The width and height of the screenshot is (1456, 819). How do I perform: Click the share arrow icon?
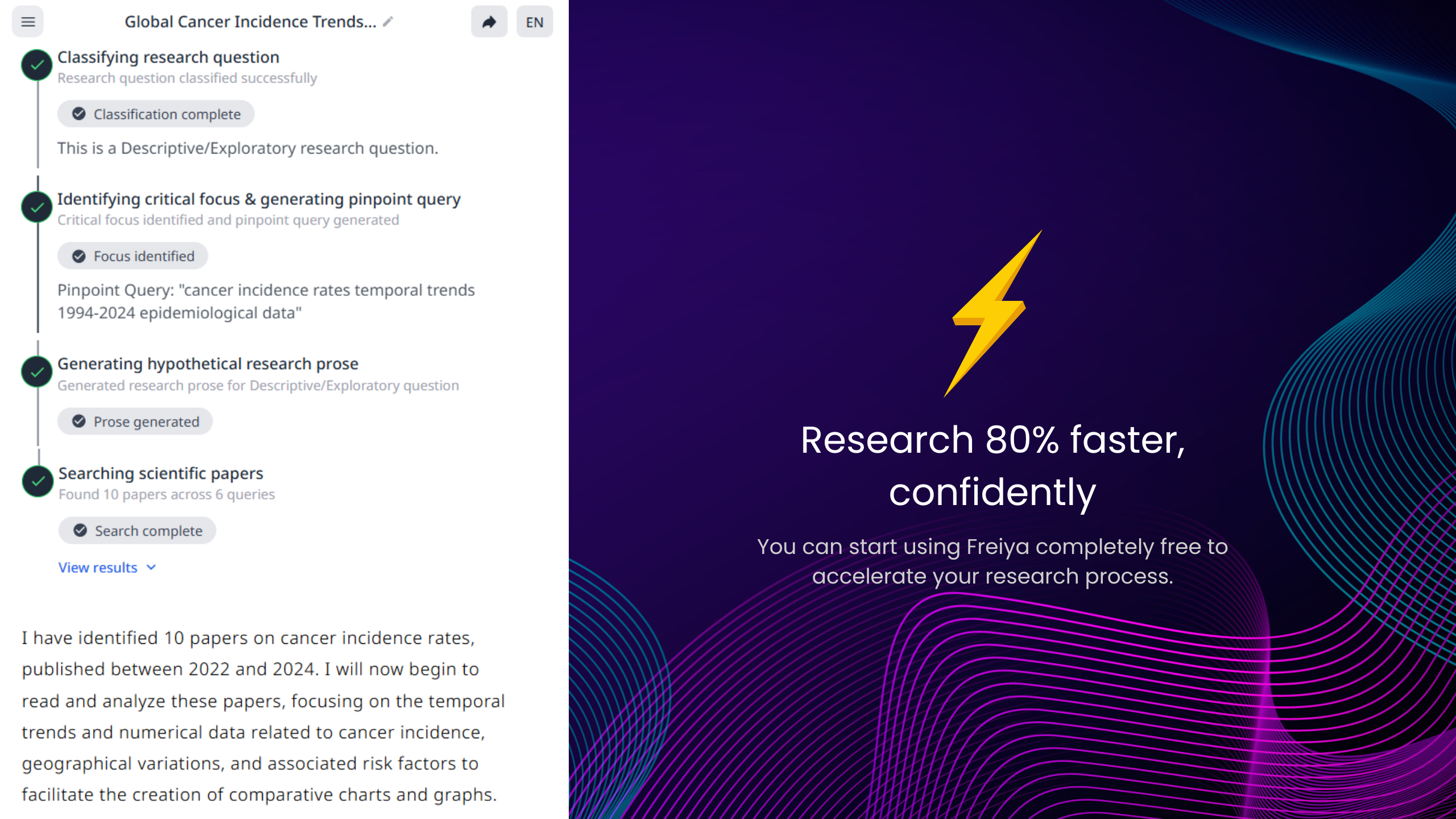(489, 22)
